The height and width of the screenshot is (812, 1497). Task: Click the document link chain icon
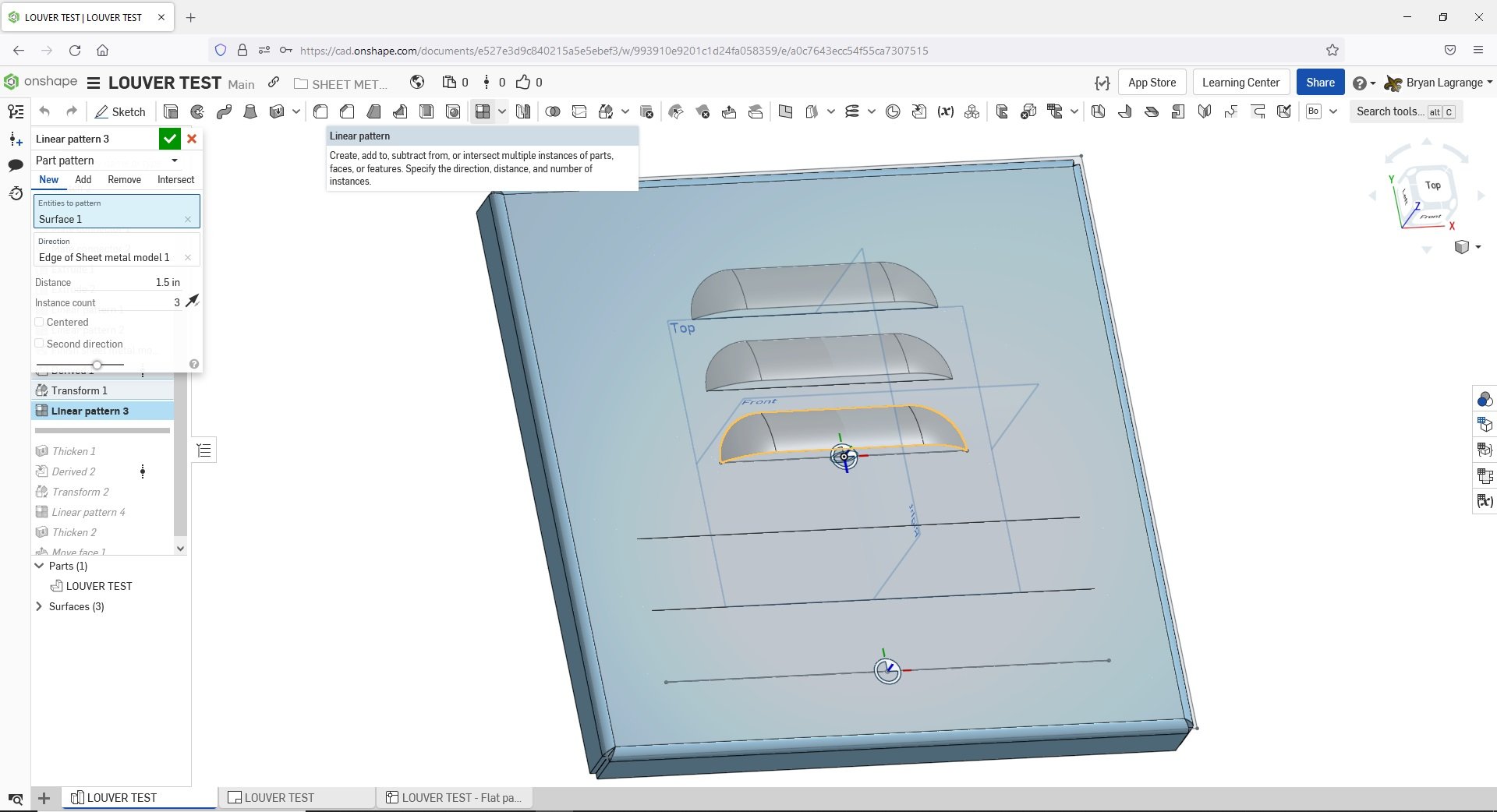click(x=274, y=83)
